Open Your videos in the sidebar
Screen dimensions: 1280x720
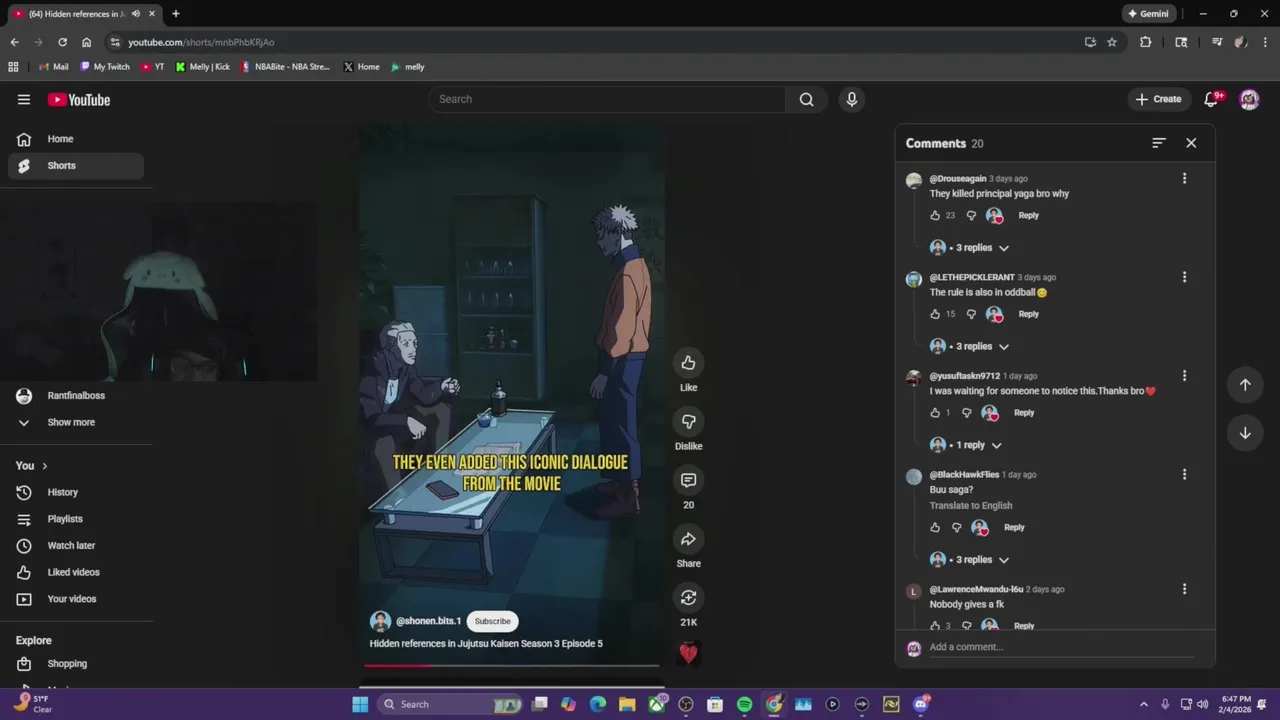tap(76, 599)
